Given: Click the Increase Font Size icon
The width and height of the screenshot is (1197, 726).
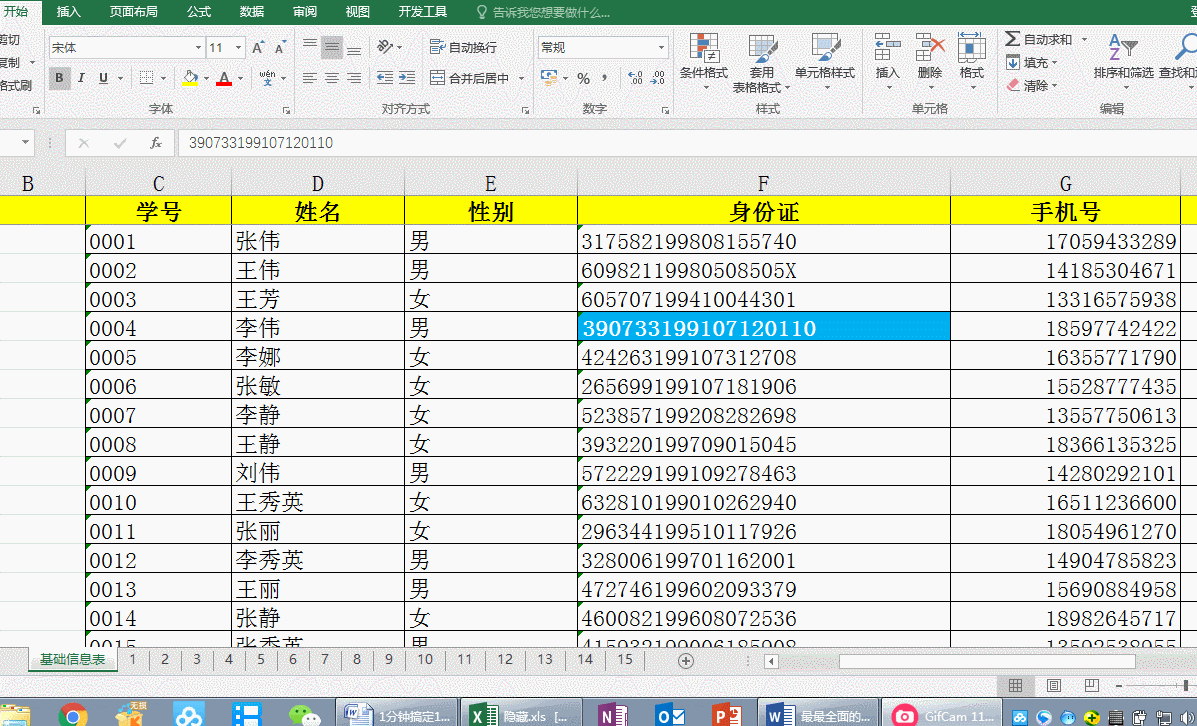Looking at the screenshot, I should 258,48.
